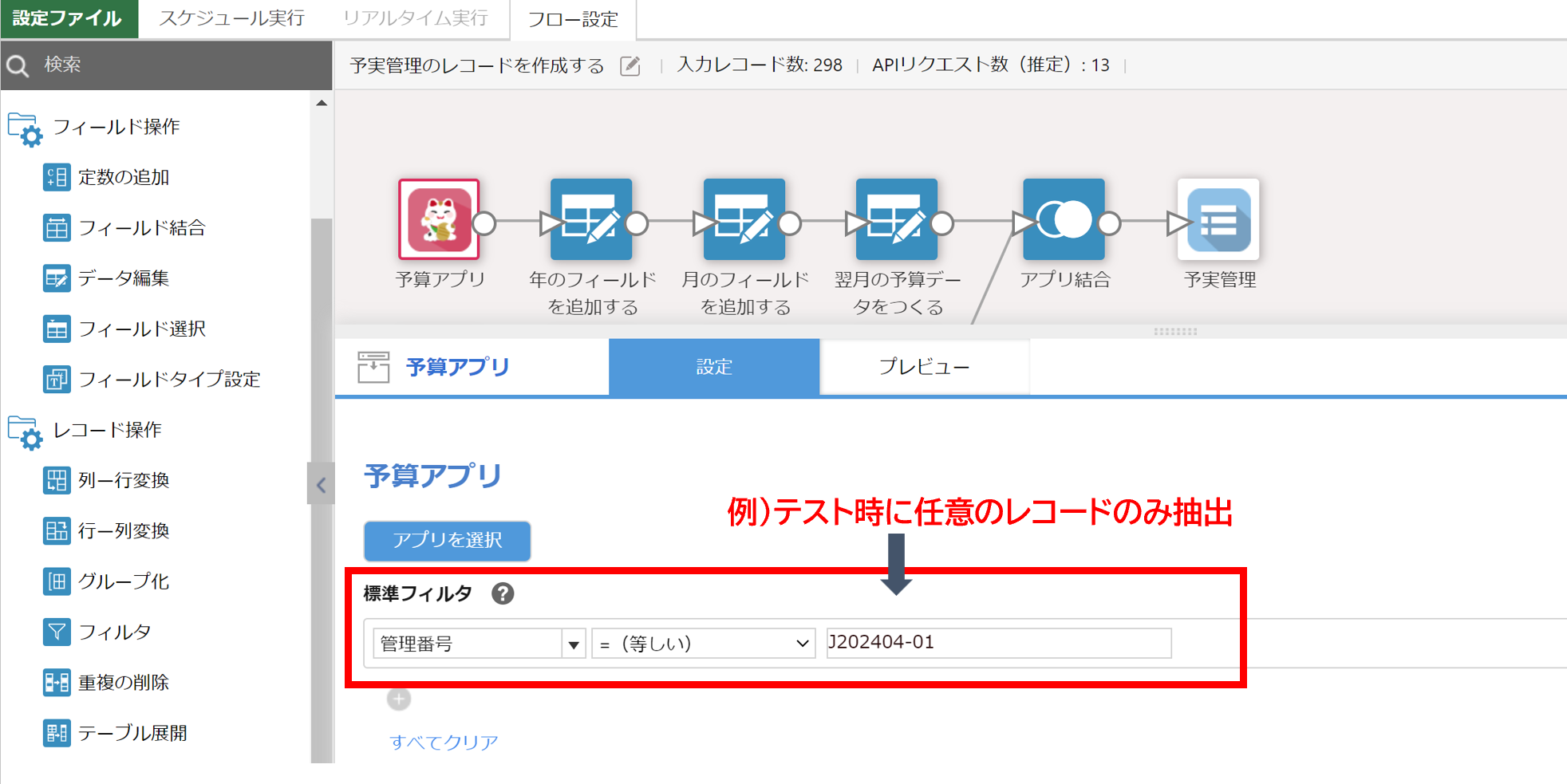Open the 等しい condition dropdown

[x=701, y=643]
